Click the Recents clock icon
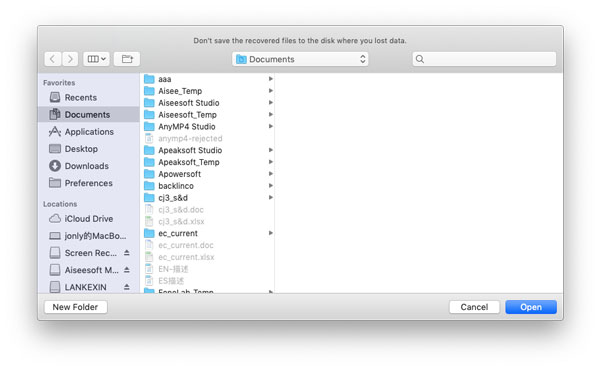Image resolution: width=600 pixels, height=369 pixels. pos(55,97)
